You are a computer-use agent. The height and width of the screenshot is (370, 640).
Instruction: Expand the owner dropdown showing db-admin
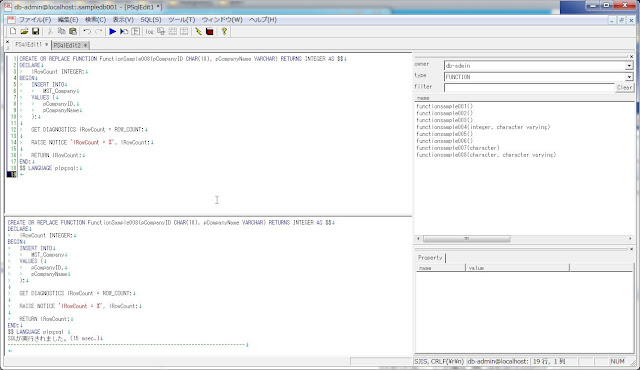tap(629, 66)
